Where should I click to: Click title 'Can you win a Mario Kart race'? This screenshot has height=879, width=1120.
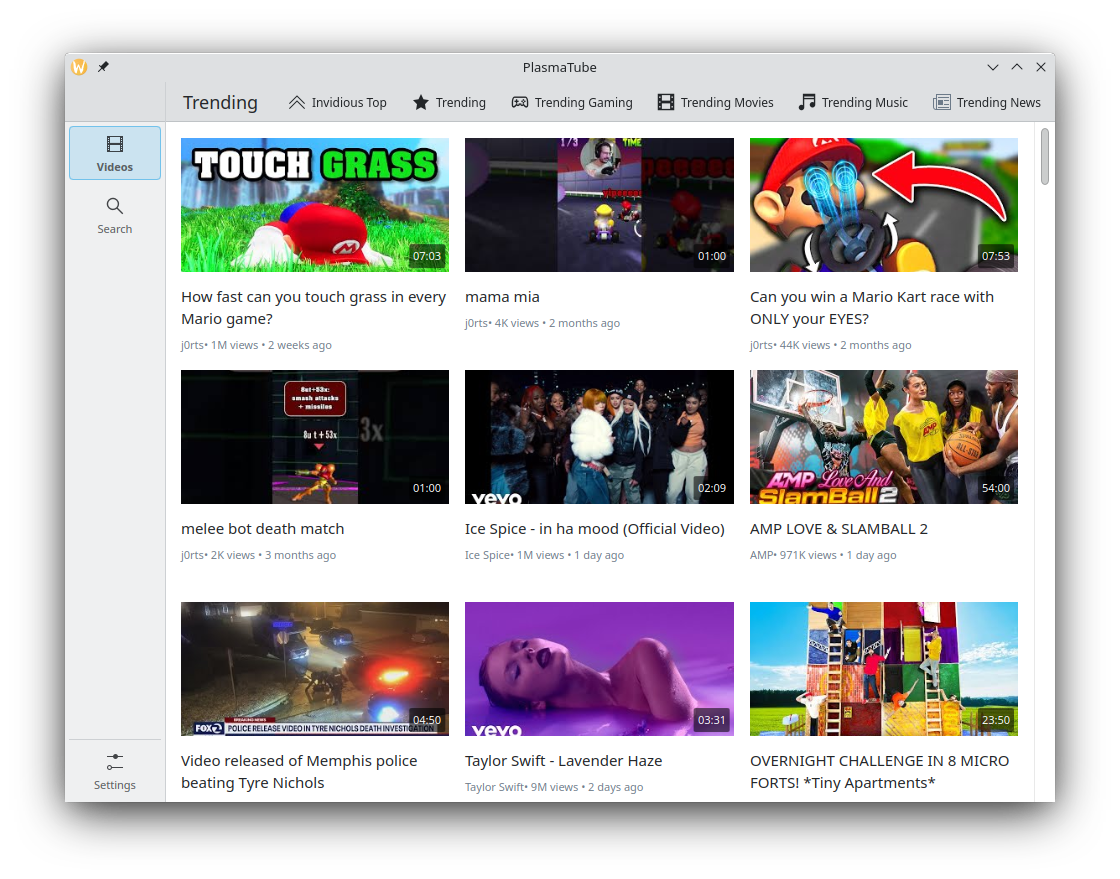(872, 308)
